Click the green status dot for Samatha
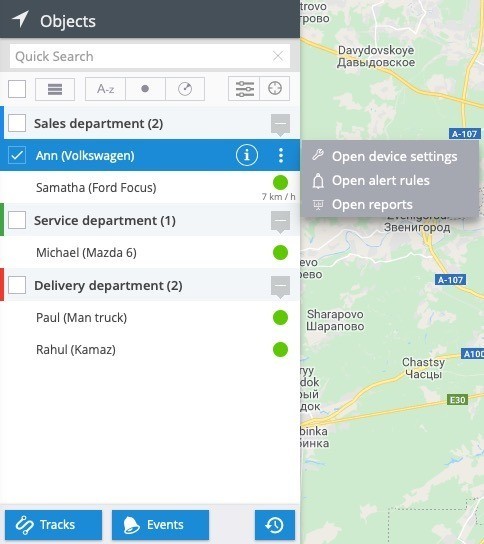 280,182
